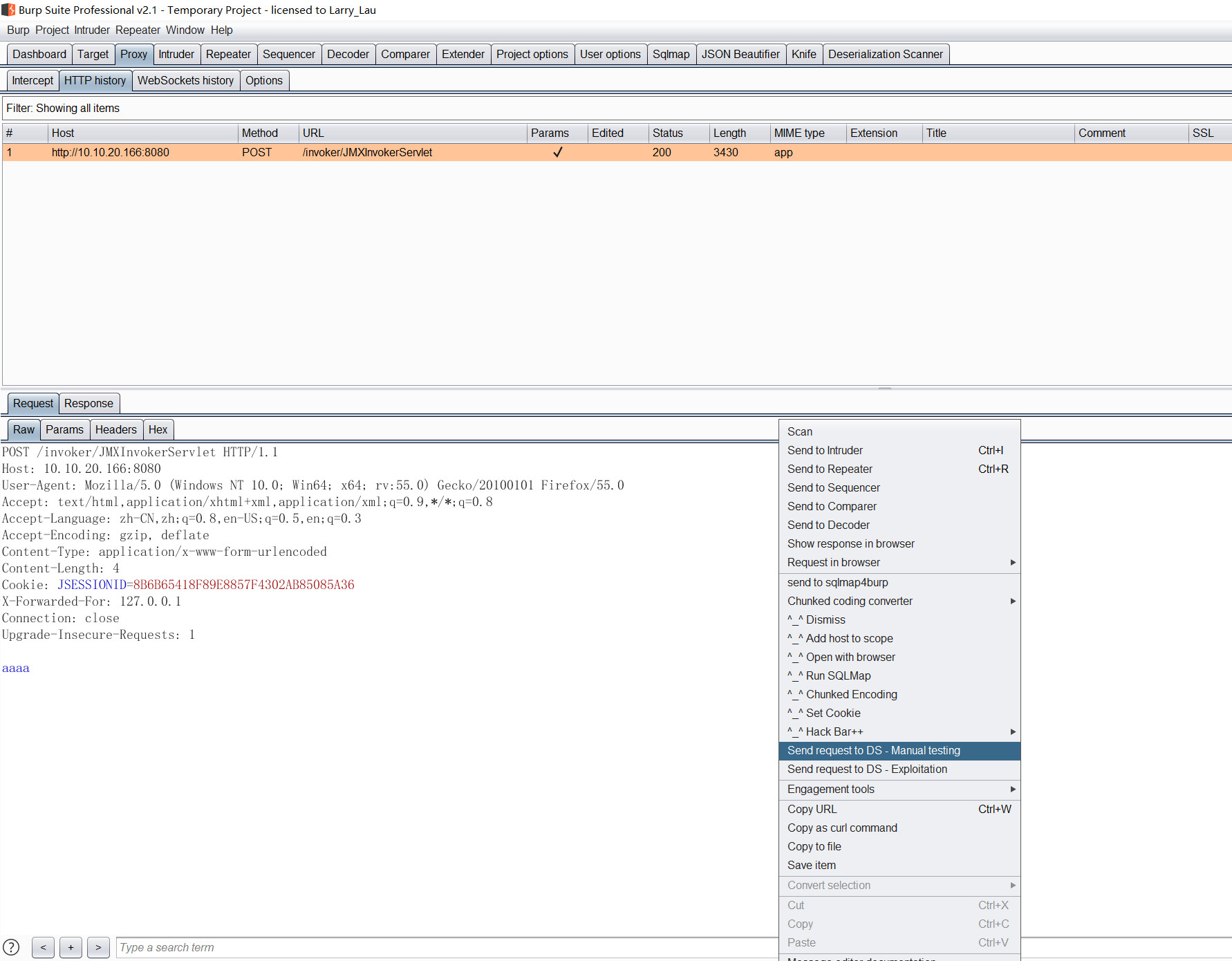Choose Scan from the context menu
This screenshot has width=1232, height=961.
[x=899, y=431]
